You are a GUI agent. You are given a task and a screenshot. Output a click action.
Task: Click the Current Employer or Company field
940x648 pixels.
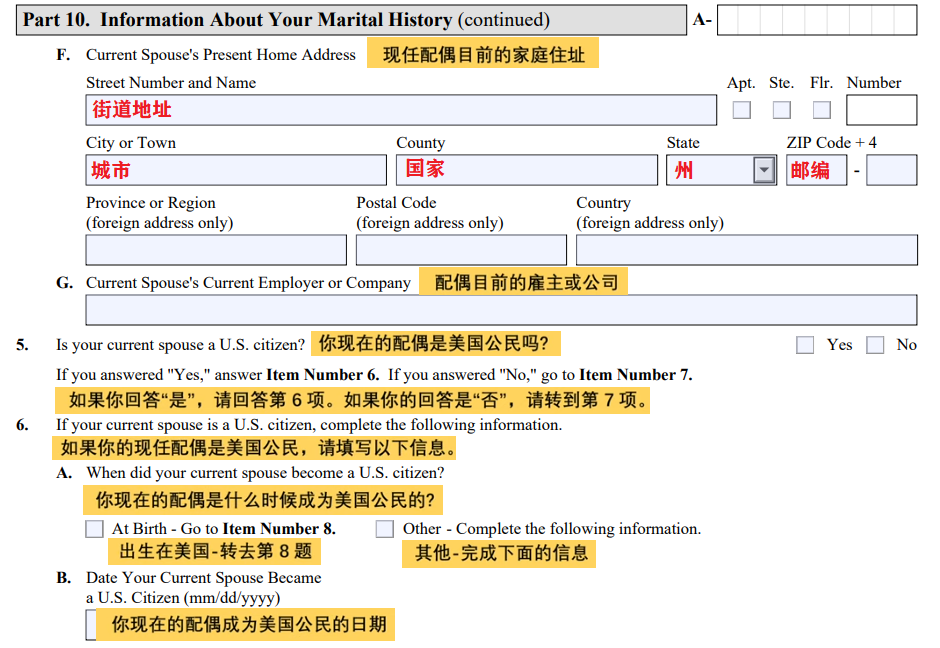501,310
